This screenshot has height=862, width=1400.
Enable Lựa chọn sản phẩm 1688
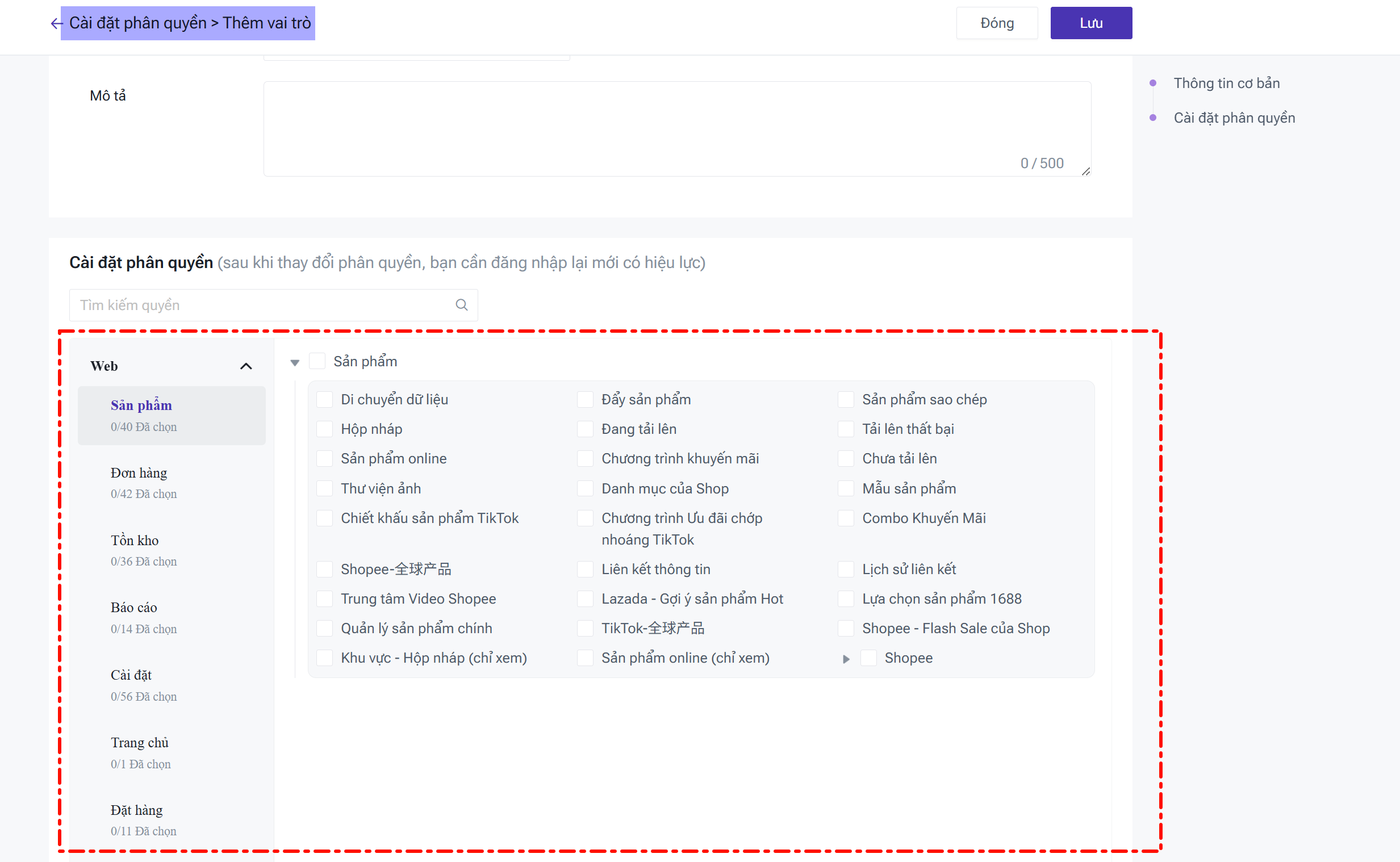coord(846,599)
